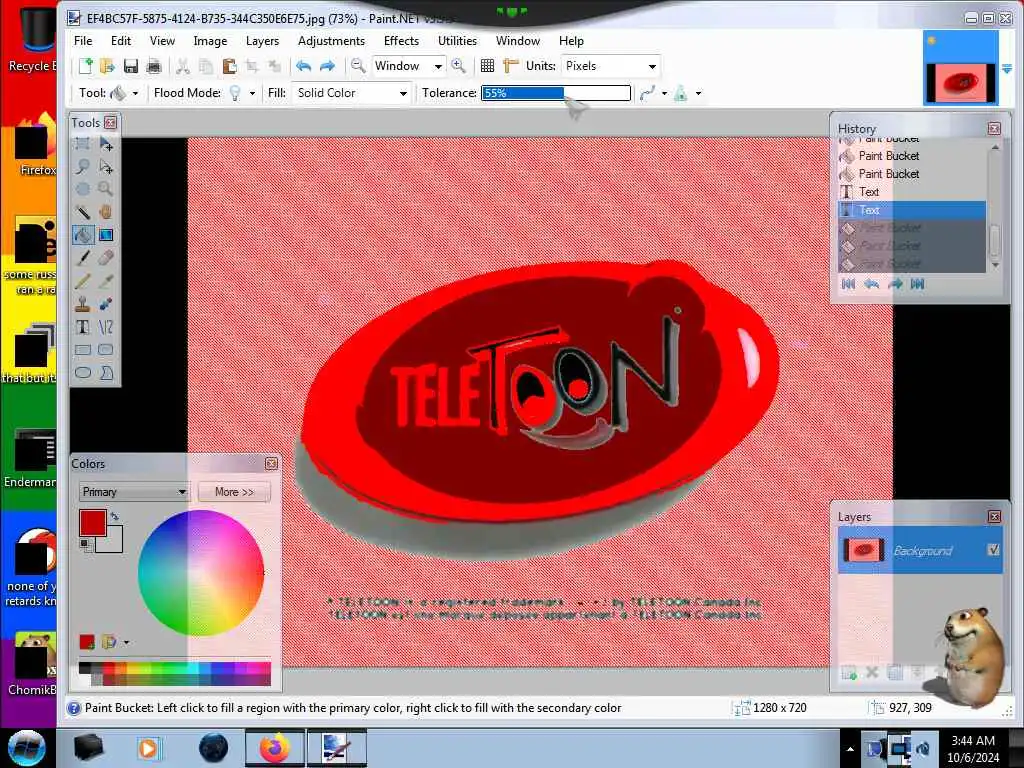Click the Paste clipboard toolbar icon
Viewport: 1024px width, 768px height.
pyautogui.click(x=229, y=66)
